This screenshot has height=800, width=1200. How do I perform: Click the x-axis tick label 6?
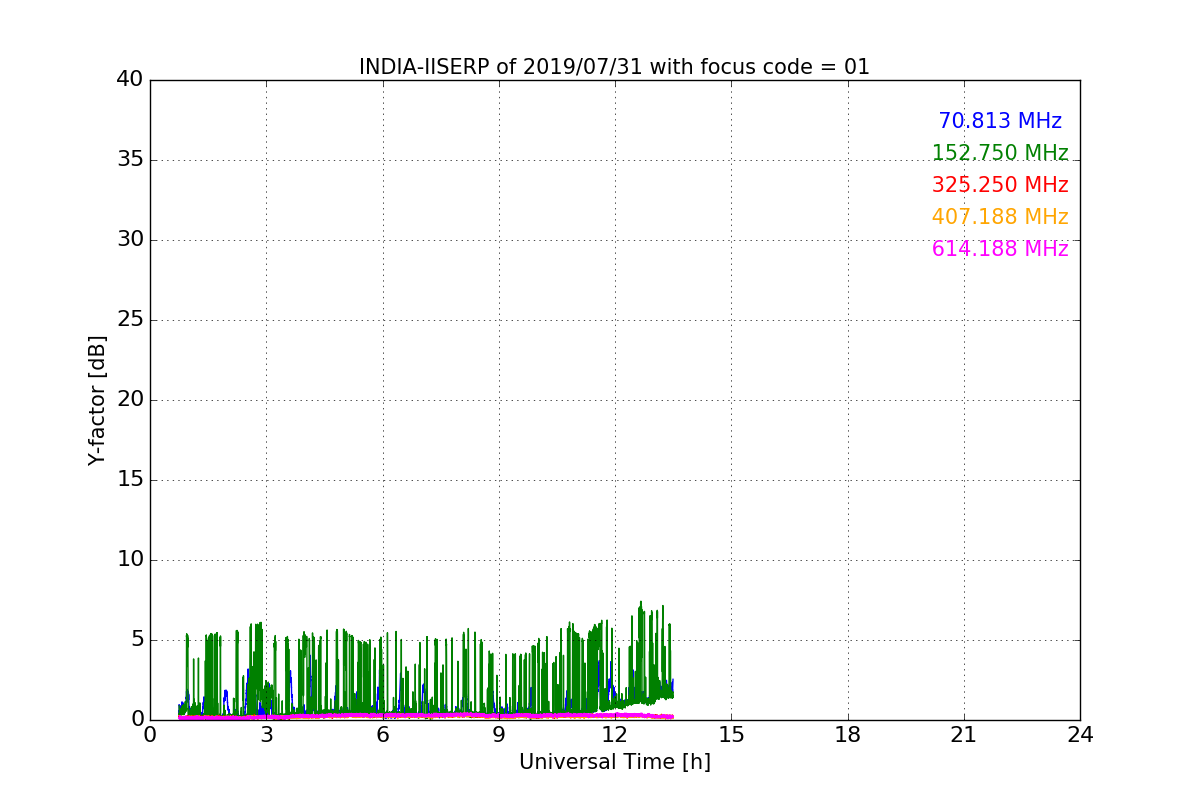click(x=382, y=735)
